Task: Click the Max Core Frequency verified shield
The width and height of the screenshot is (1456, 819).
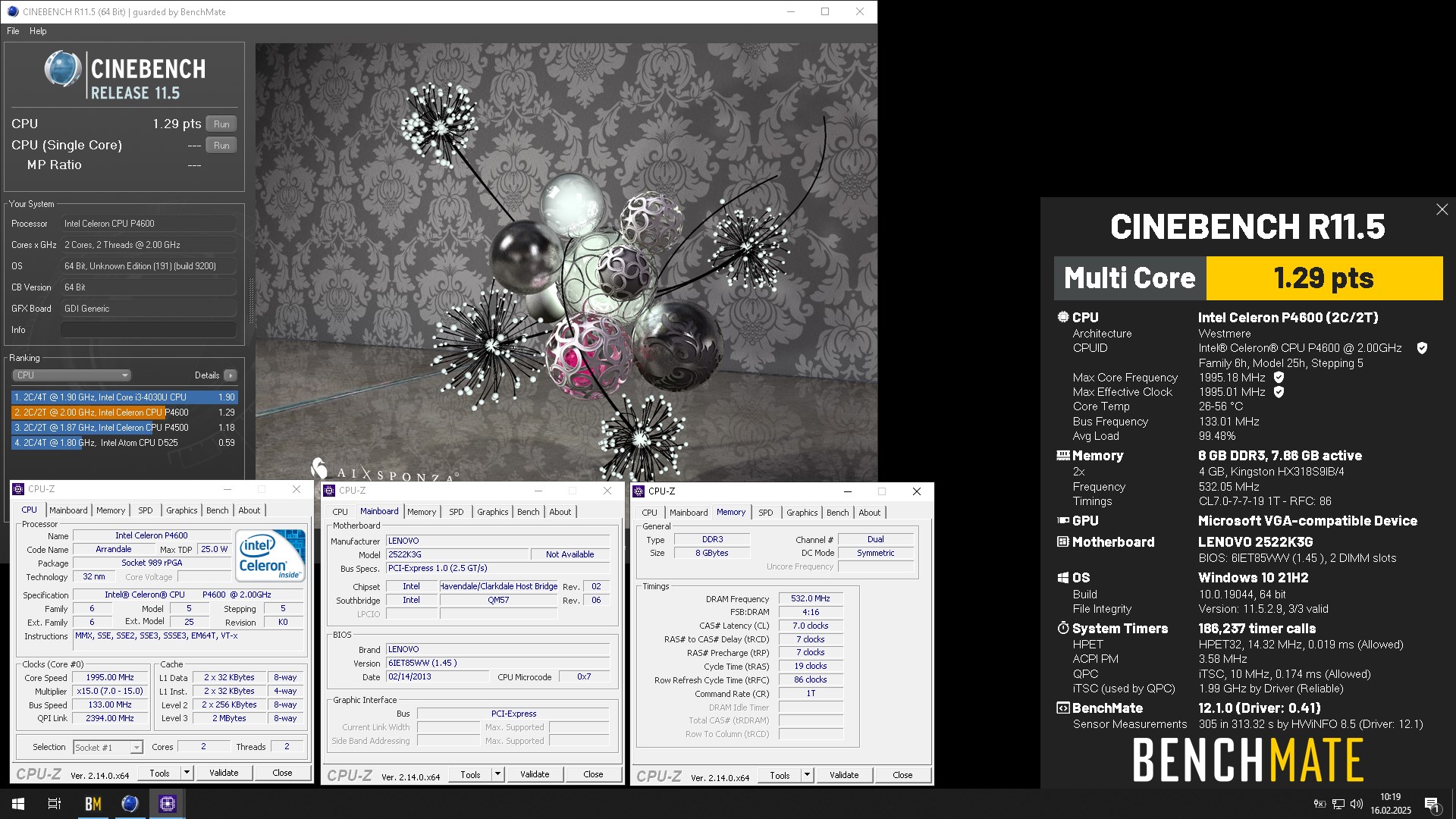Action: pyautogui.click(x=1279, y=378)
